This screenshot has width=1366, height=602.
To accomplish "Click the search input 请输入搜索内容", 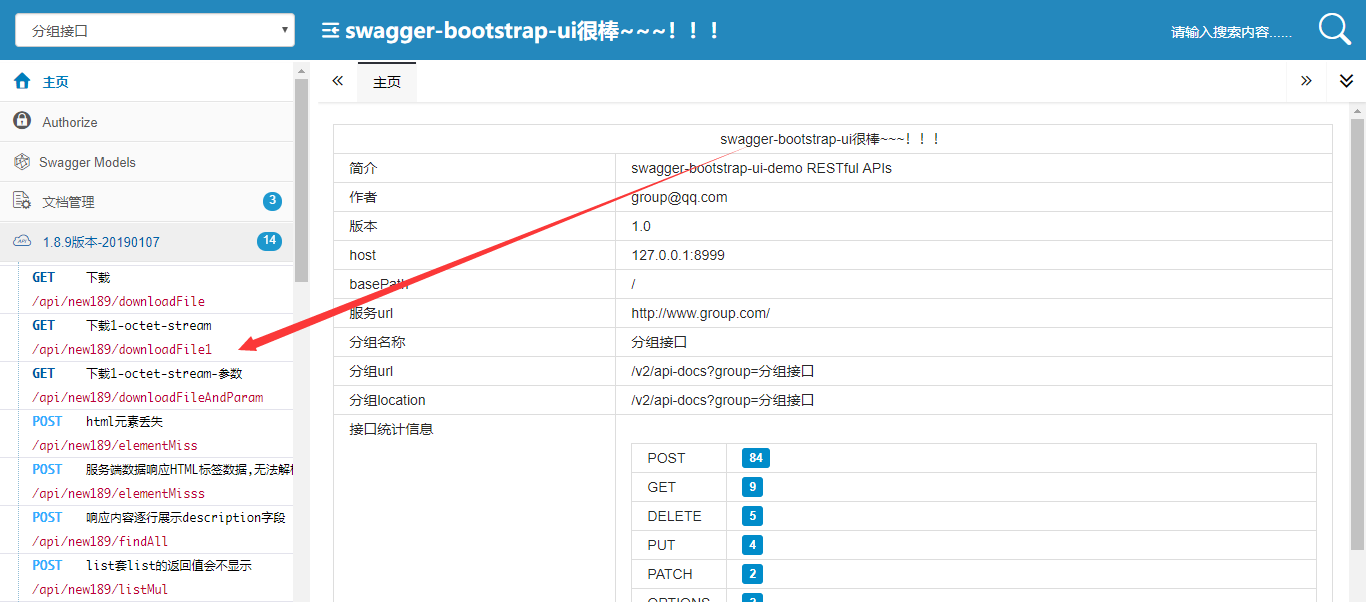I will tap(1231, 32).
